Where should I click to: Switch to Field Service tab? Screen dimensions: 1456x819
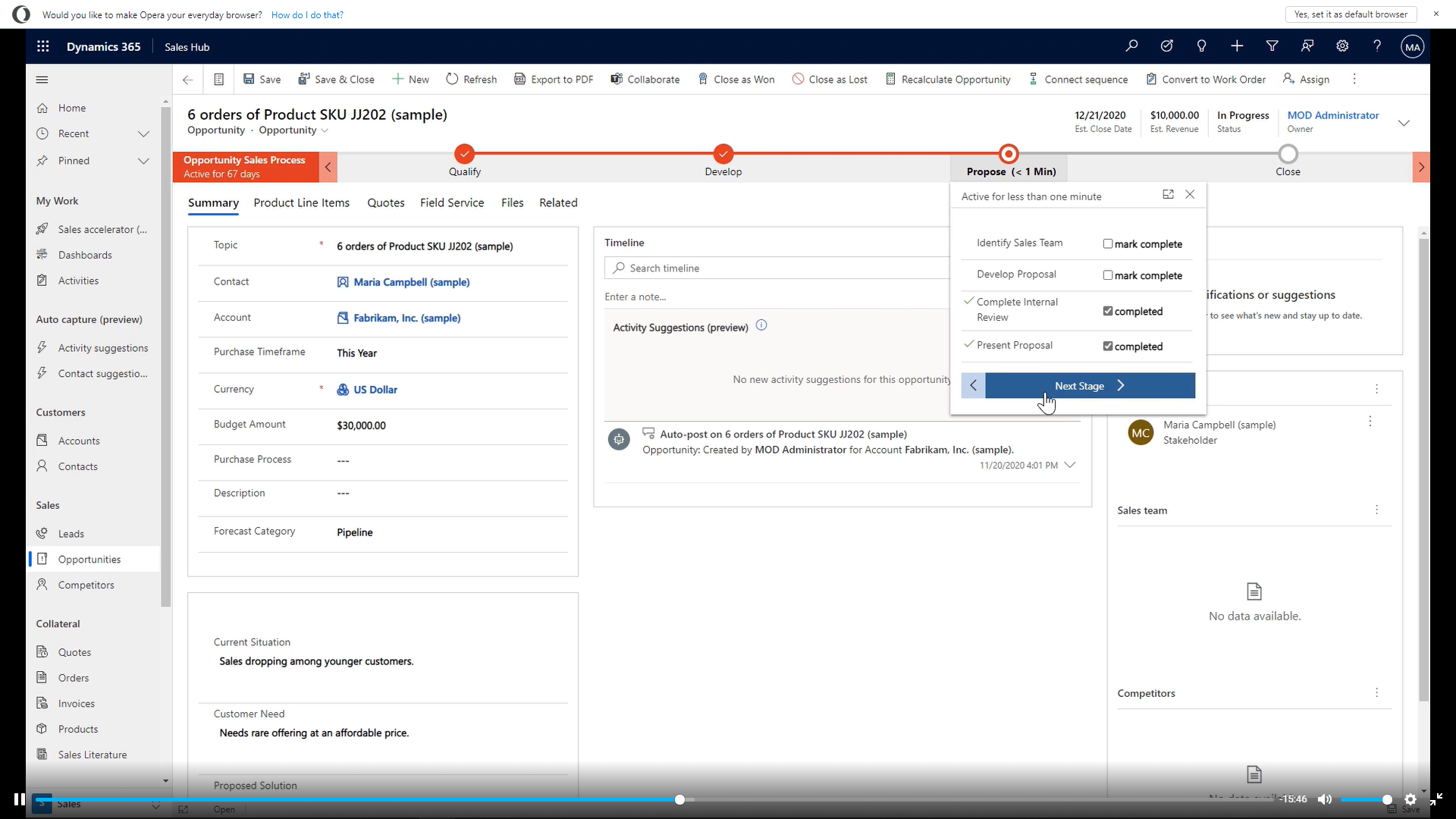tap(452, 203)
